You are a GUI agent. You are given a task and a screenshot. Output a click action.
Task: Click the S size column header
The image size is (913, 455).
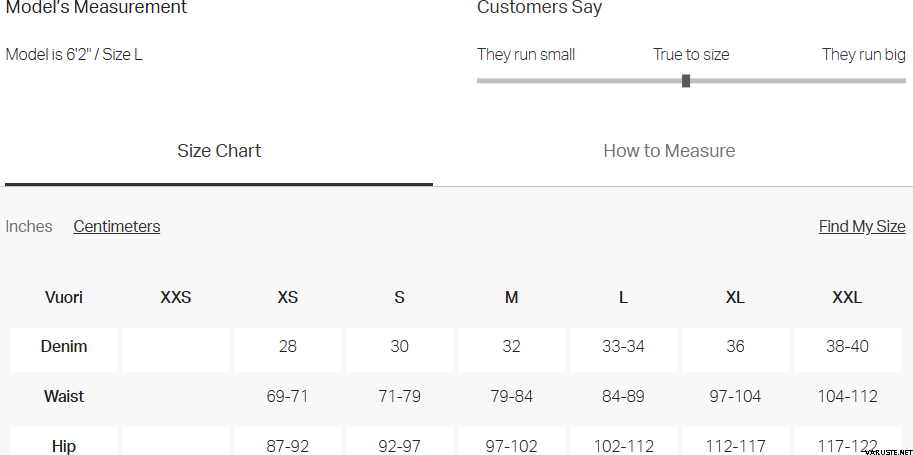(x=399, y=297)
